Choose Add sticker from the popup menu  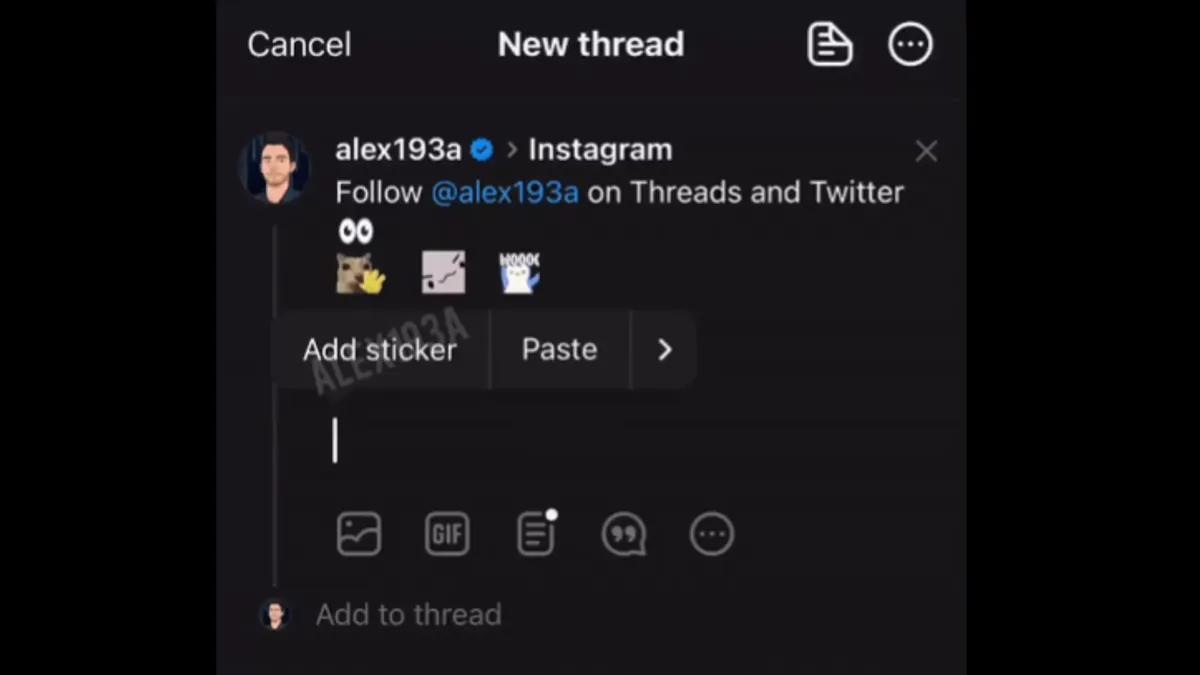pos(380,349)
